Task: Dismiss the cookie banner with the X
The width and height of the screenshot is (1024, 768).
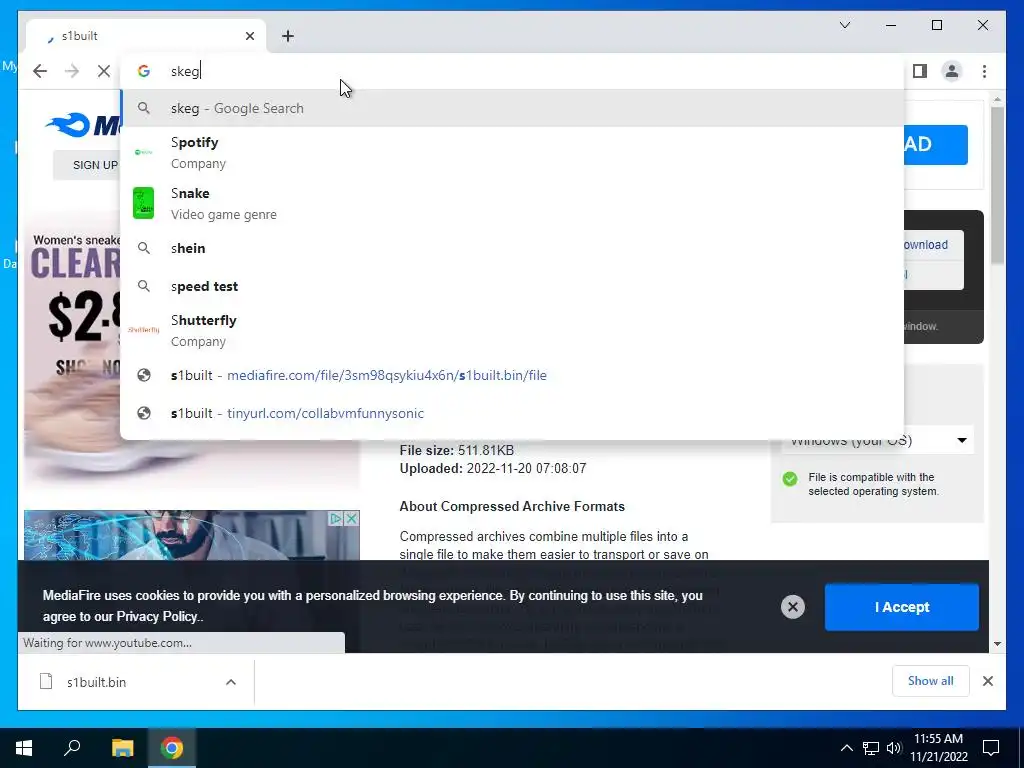Action: [x=793, y=607]
